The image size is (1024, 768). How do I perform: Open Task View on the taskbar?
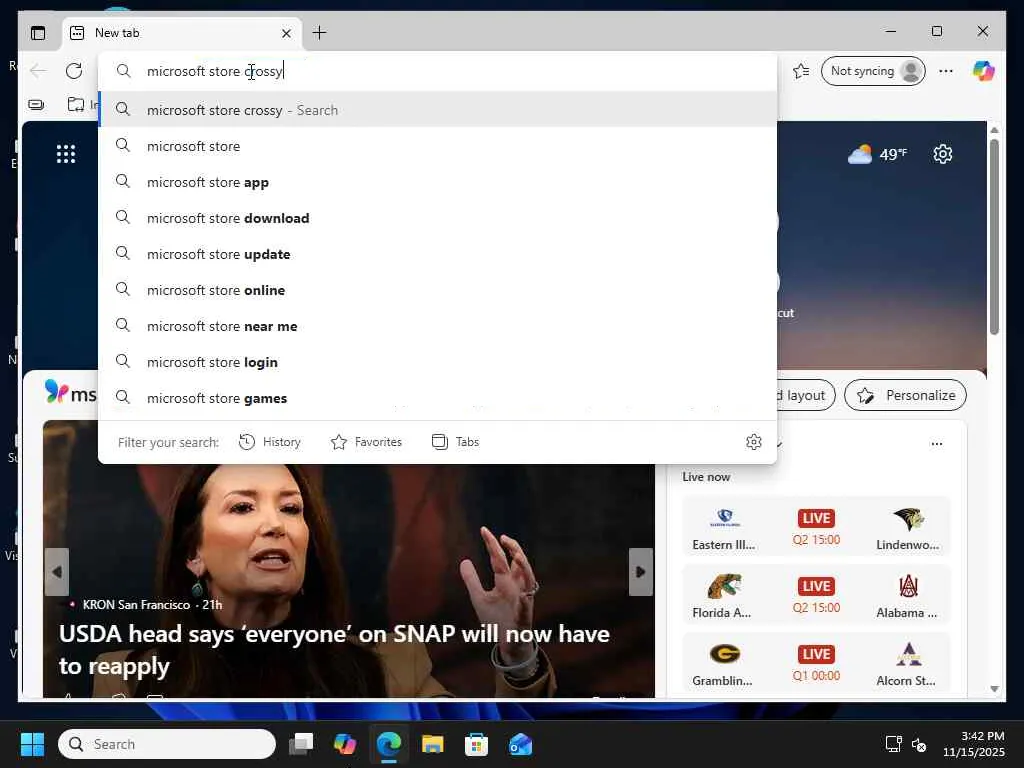(x=301, y=744)
